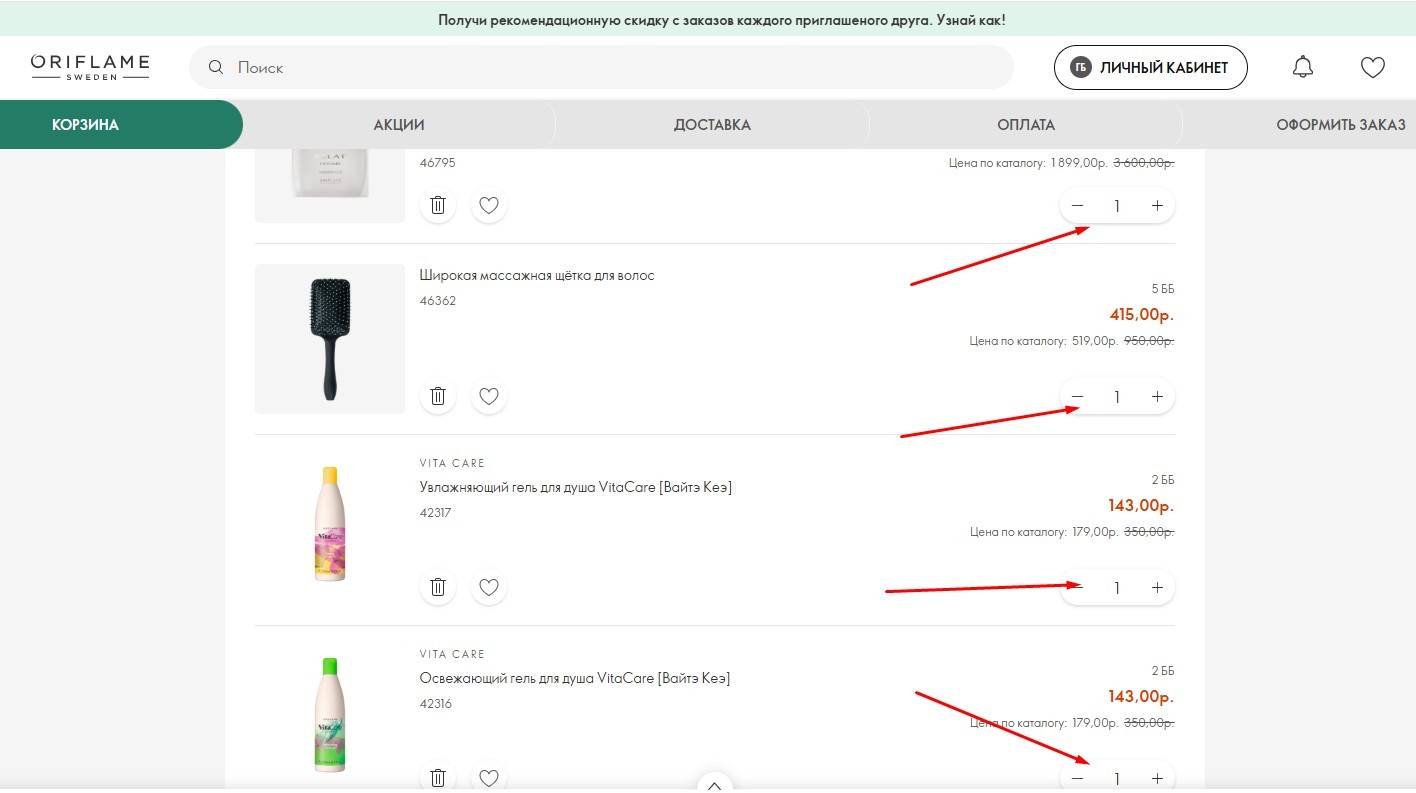Decrease quantity of hair brush 46362
Viewport: 1416px width, 793px height.
click(1077, 397)
